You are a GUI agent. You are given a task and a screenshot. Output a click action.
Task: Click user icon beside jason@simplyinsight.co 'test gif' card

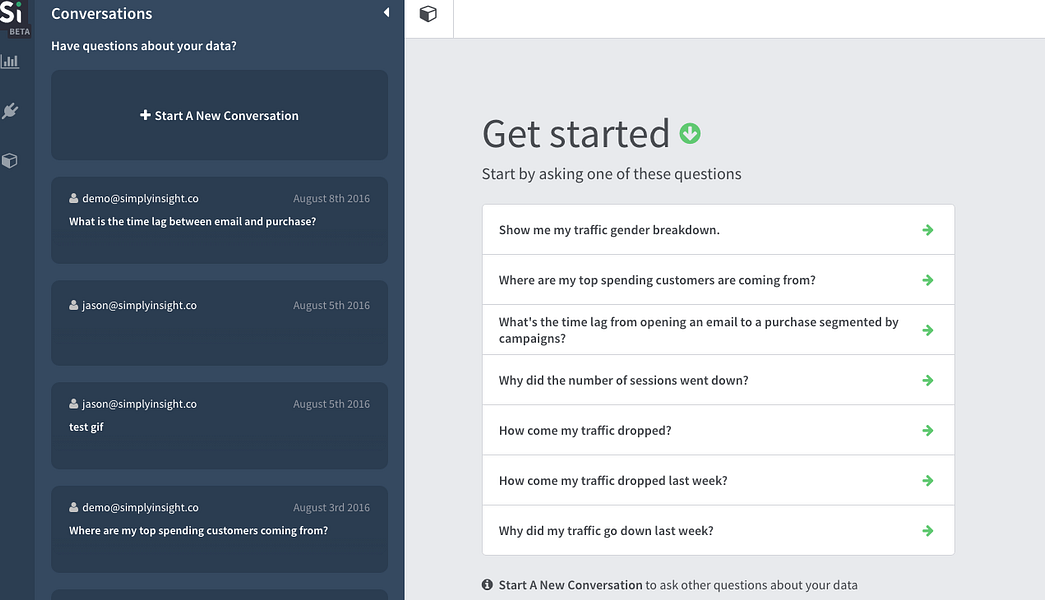click(x=73, y=403)
